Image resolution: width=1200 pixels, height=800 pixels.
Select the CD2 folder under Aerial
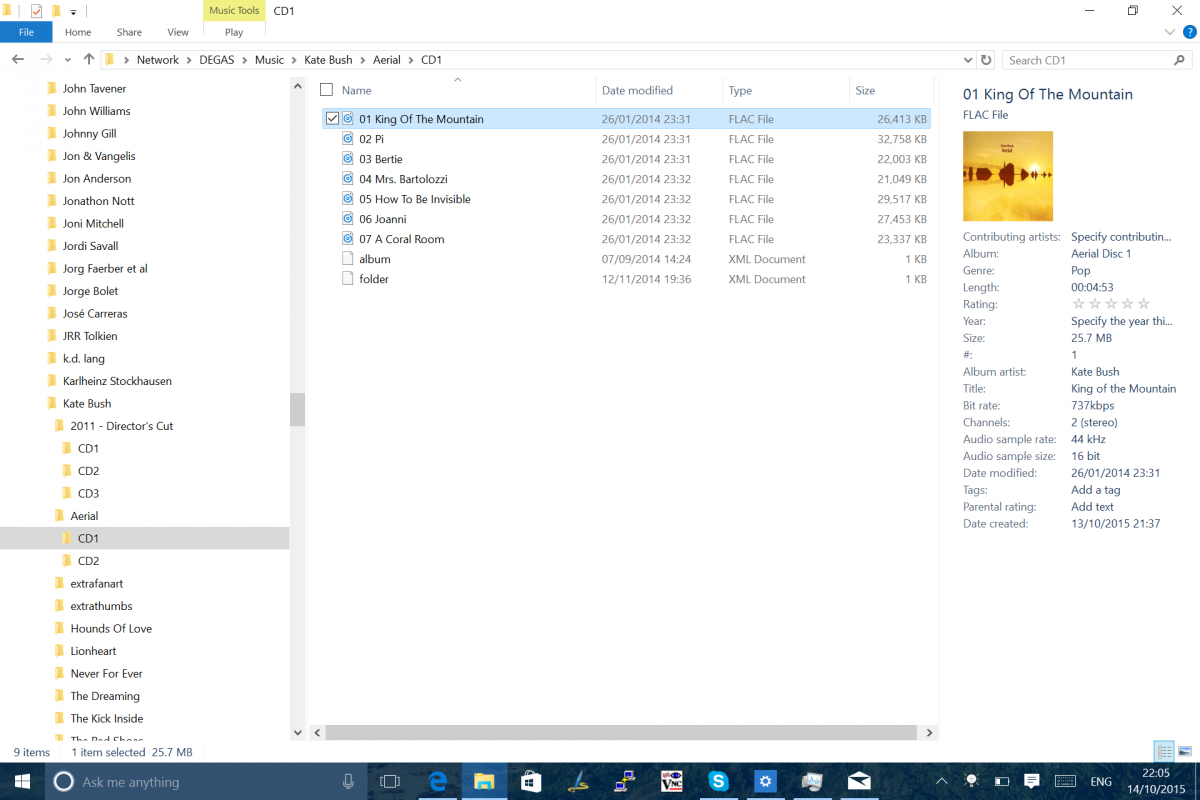[88, 561]
